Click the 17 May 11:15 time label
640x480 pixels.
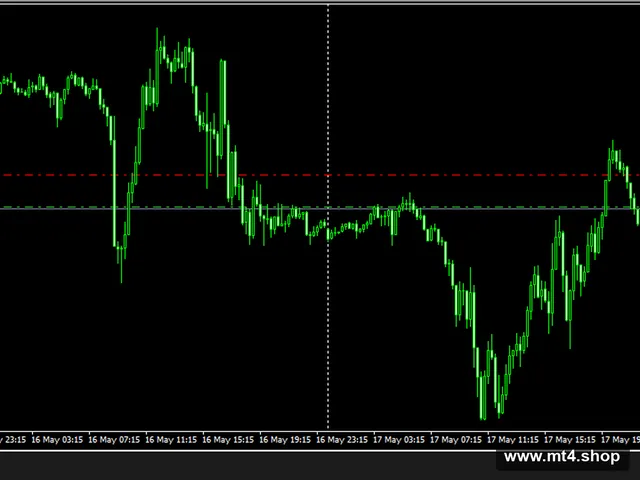coord(513,440)
